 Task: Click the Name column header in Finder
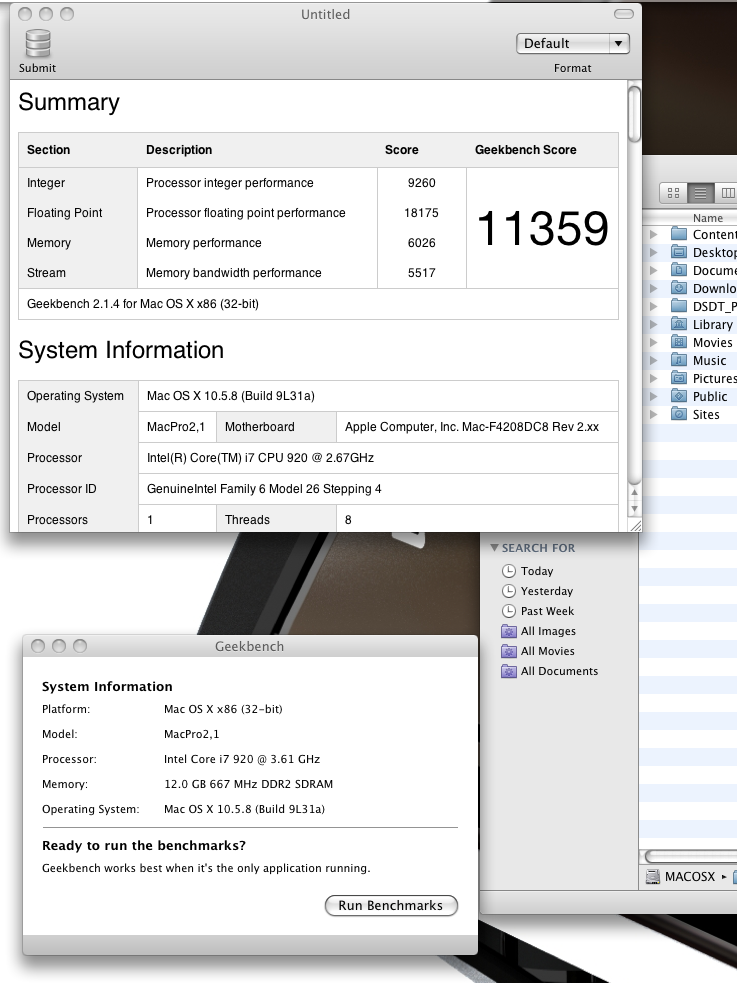(708, 218)
